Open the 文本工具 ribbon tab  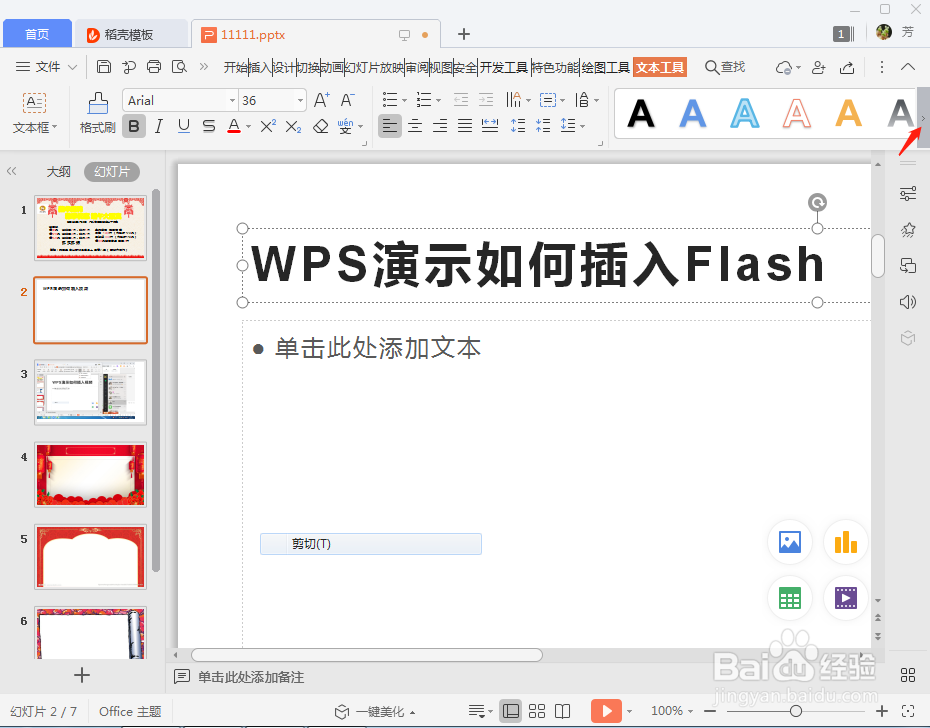click(x=660, y=67)
